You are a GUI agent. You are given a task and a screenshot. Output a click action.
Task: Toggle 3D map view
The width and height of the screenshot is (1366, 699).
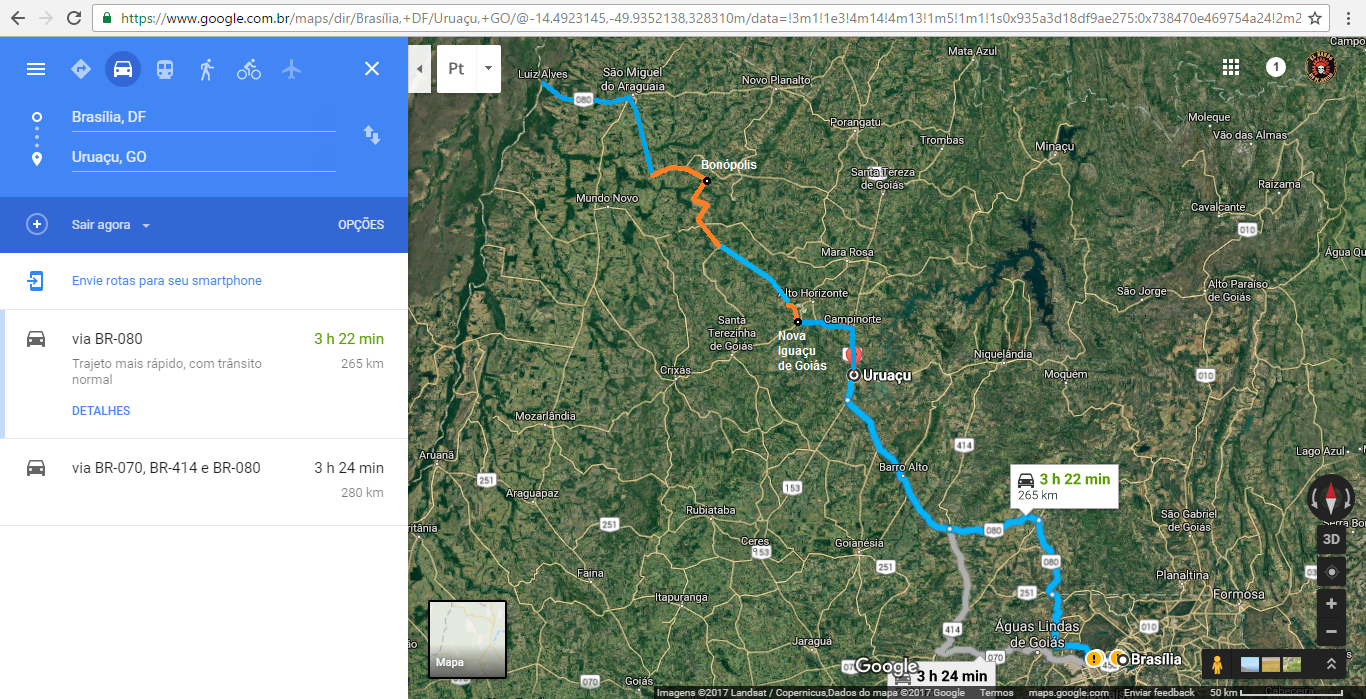tap(1331, 539)
